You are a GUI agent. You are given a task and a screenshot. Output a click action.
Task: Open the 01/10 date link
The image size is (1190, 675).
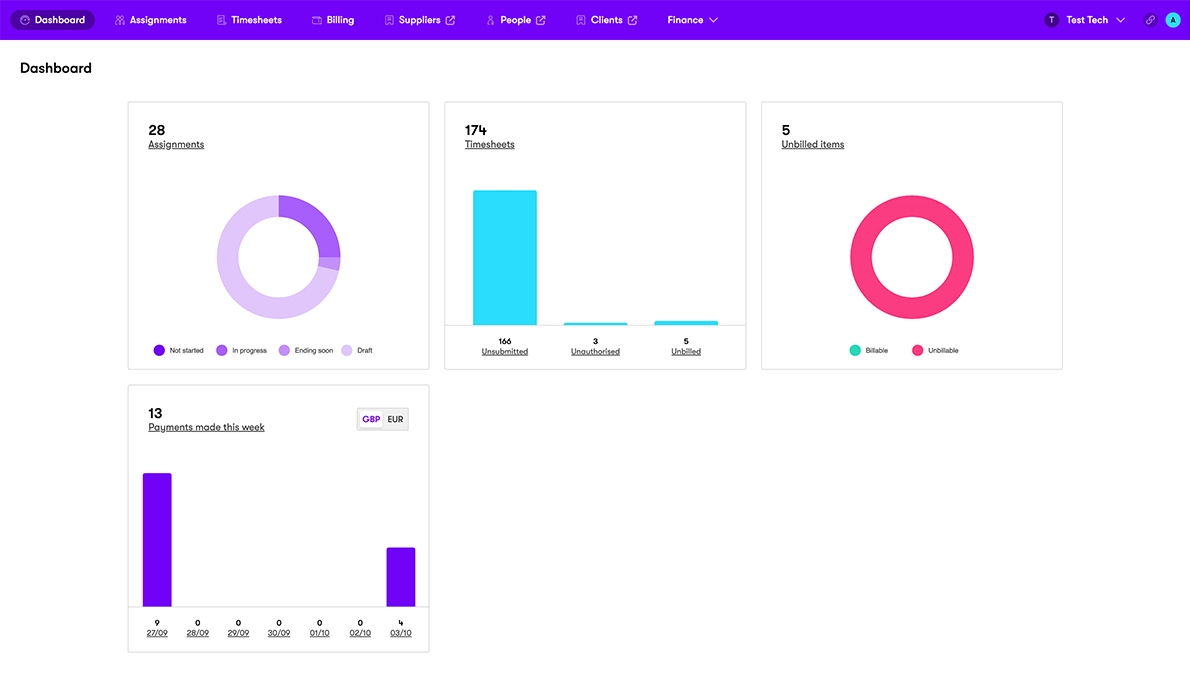pyautogui.click(x=320, y=633)
